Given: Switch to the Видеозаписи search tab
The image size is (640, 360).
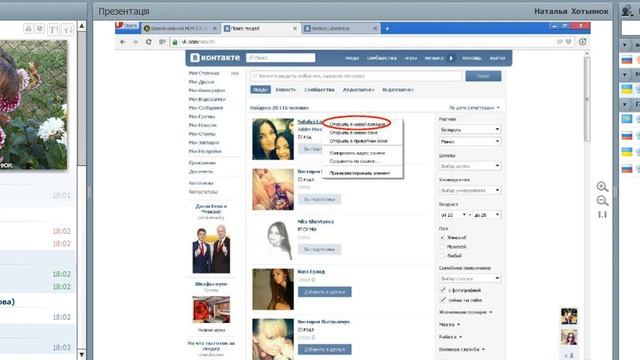Looking at the screenshot, I should [398, 90].
